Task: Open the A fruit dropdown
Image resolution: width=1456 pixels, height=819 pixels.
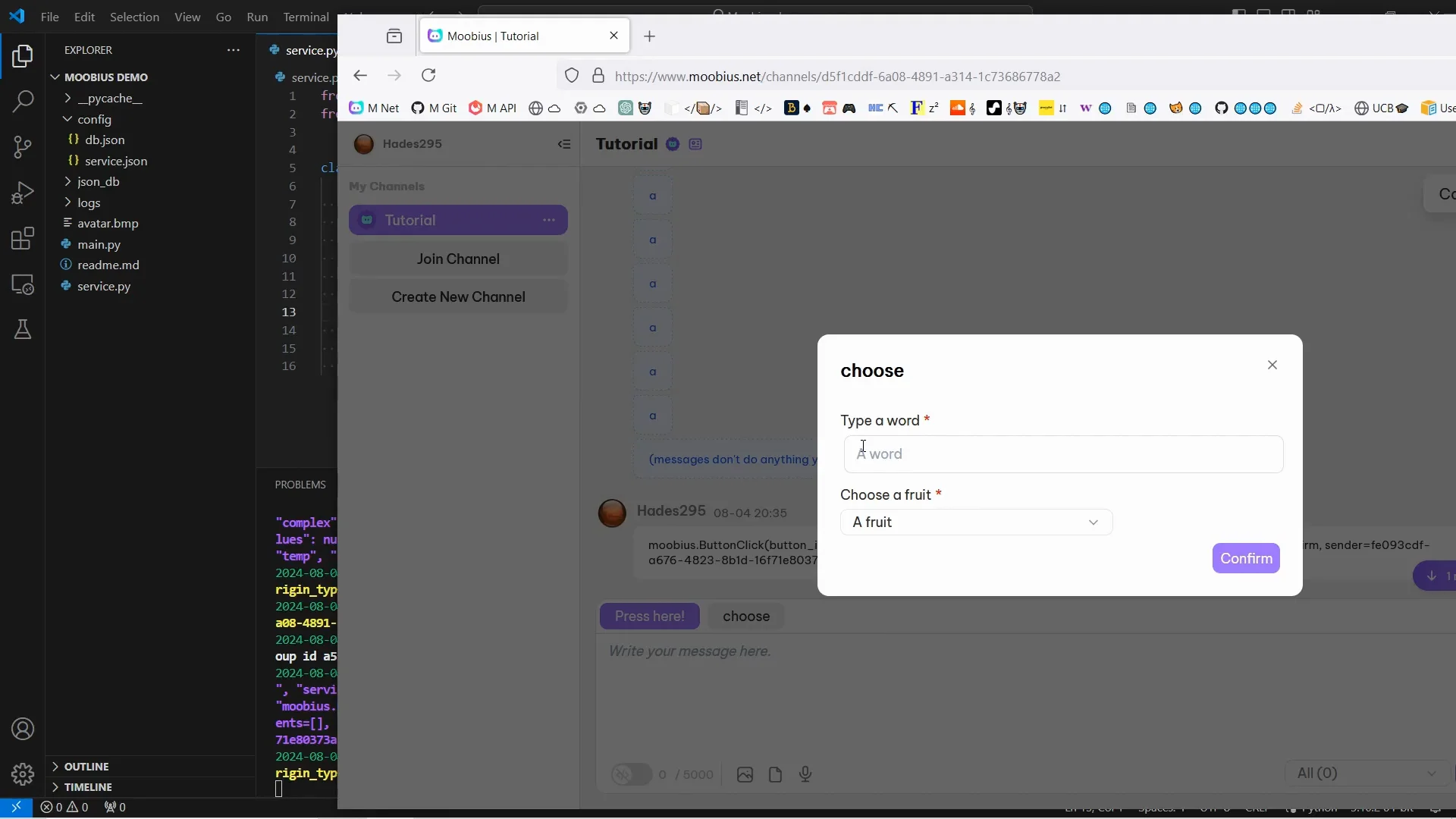Action: point(976,522)
